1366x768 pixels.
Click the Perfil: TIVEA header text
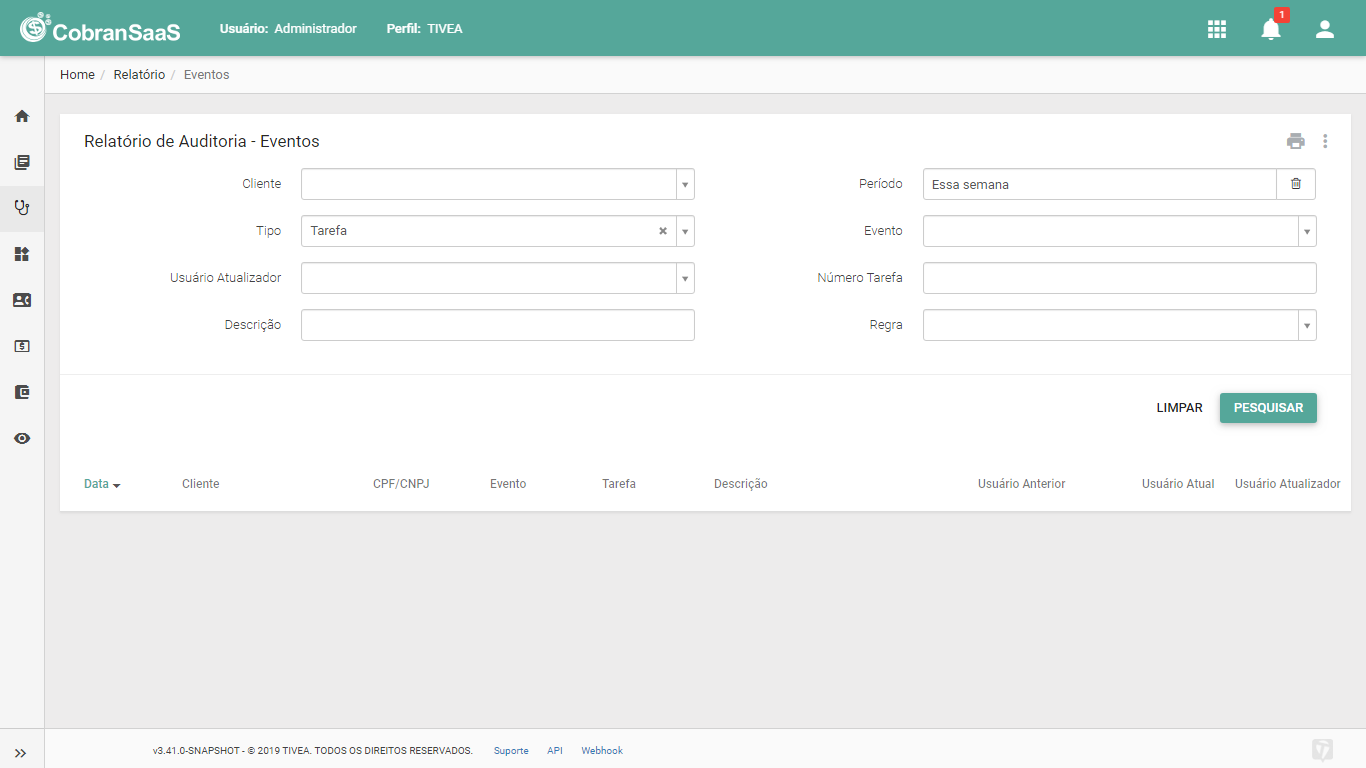point(425,29)
